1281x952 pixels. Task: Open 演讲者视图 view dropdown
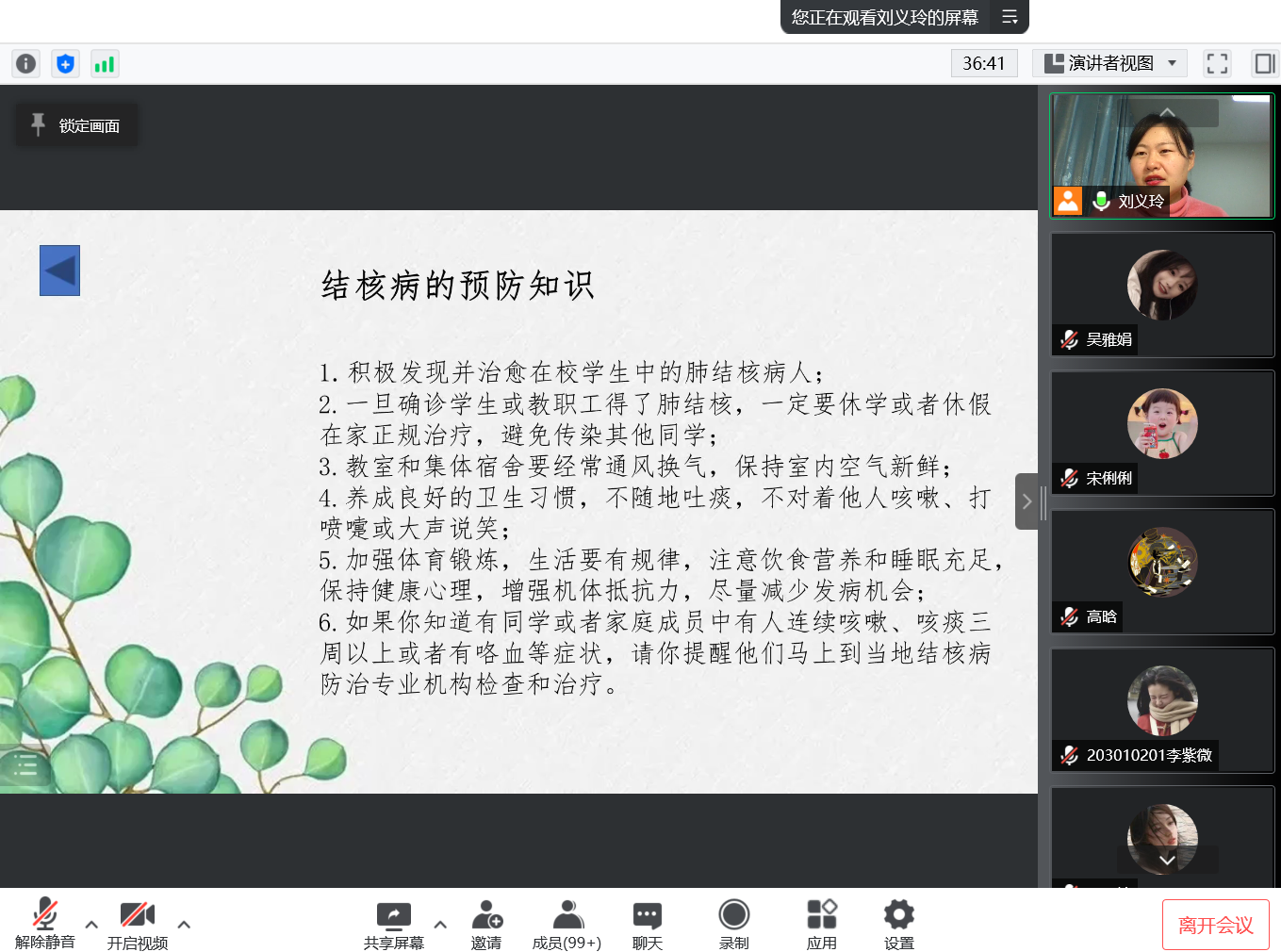click(x=1109, y=63)
